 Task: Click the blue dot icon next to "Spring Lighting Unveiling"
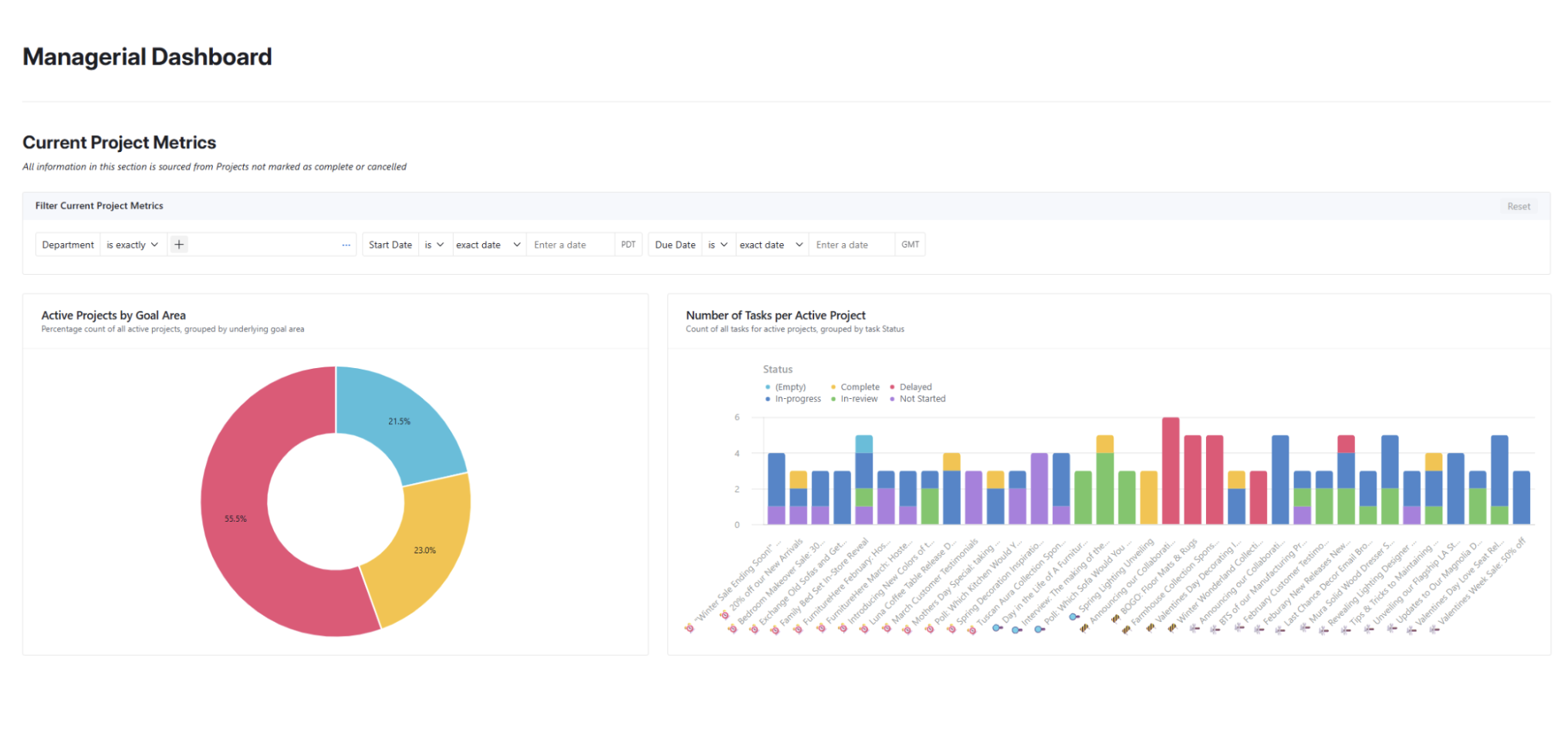[x=1073, y=617]
